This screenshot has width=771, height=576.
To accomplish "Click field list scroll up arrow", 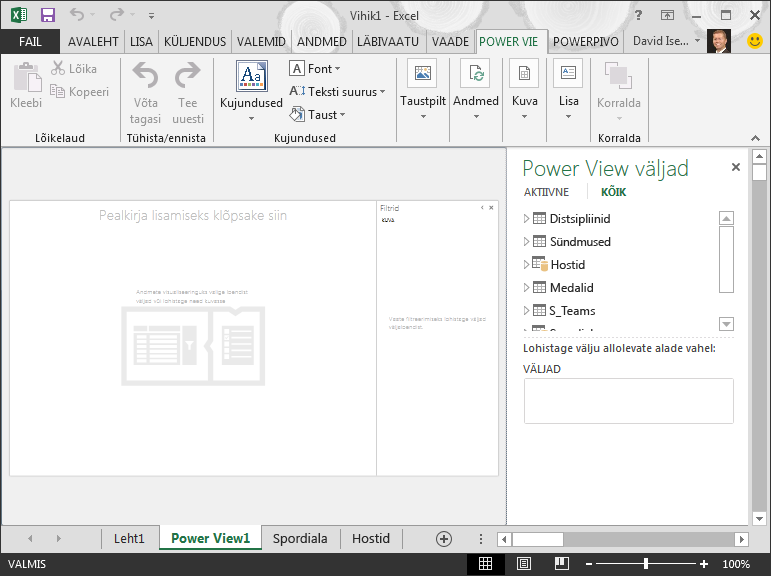I will 726,218.
